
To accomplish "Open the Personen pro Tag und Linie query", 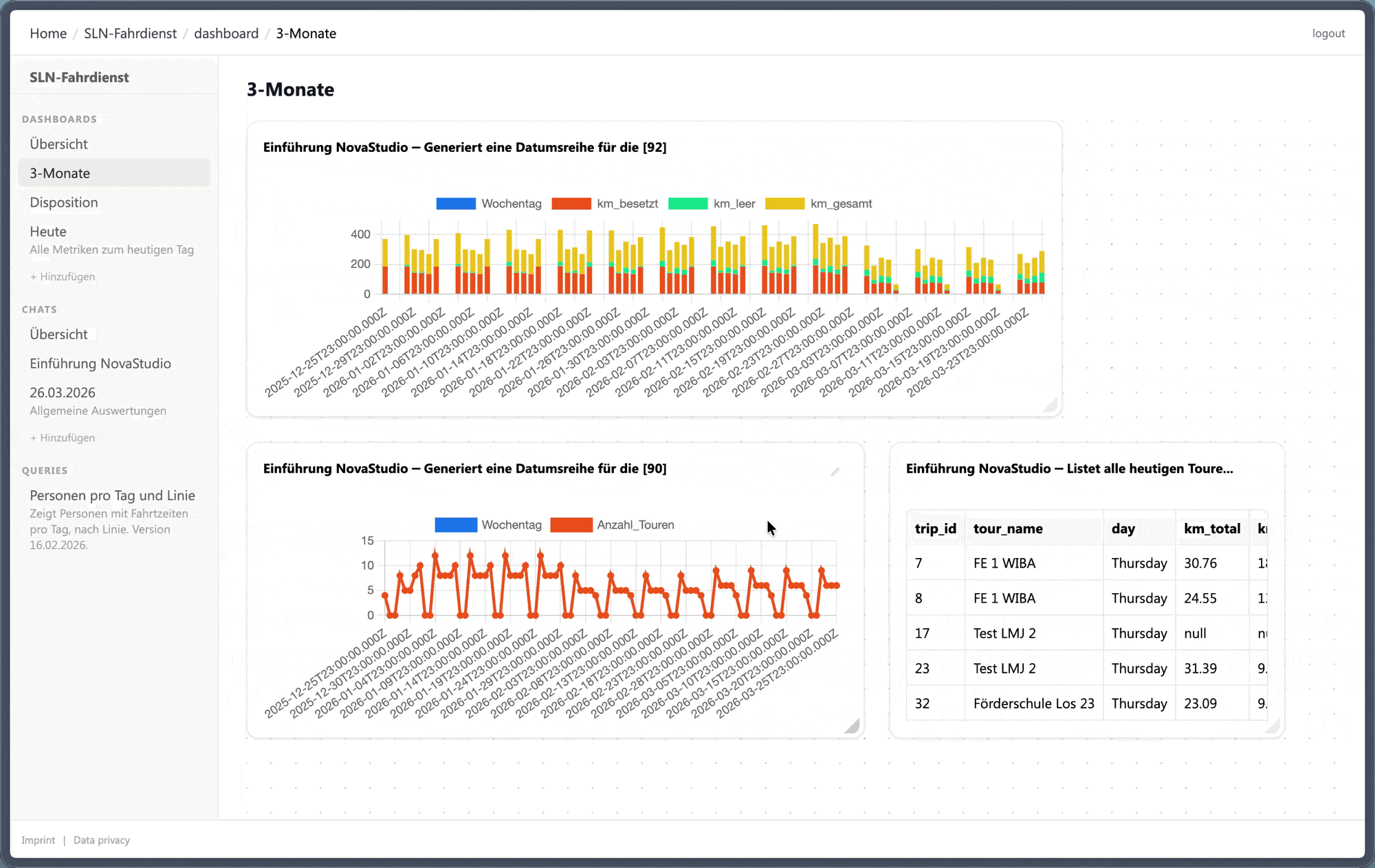I will 113,495.
